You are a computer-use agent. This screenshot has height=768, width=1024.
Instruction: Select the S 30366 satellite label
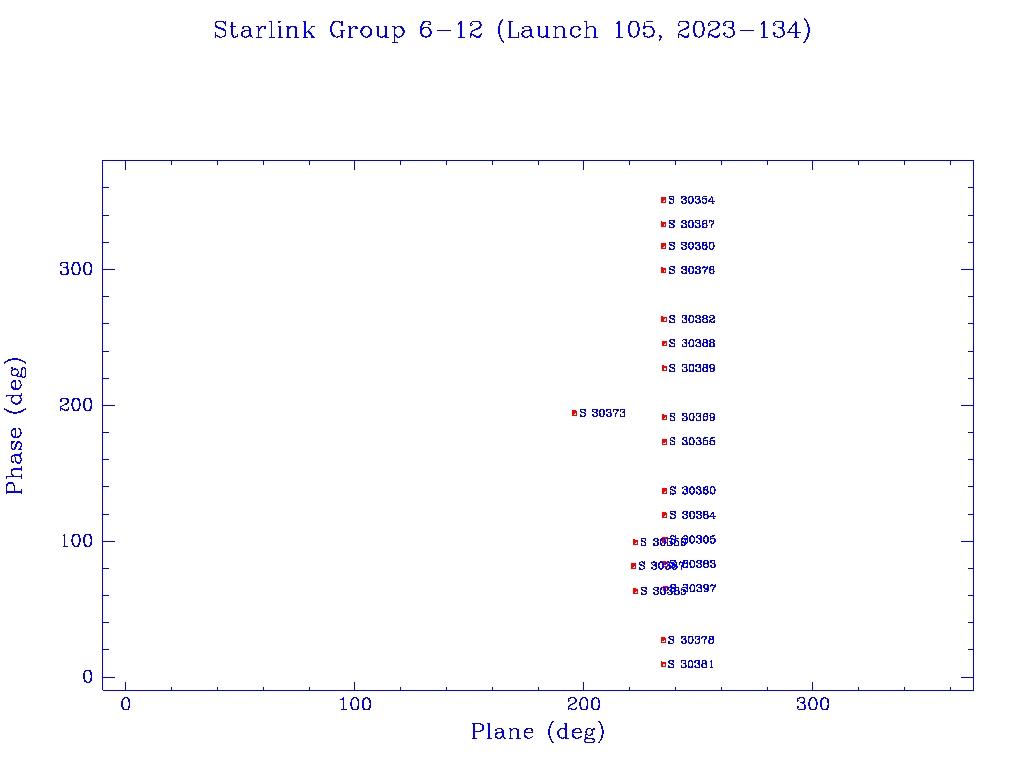(x=692, y=442)
